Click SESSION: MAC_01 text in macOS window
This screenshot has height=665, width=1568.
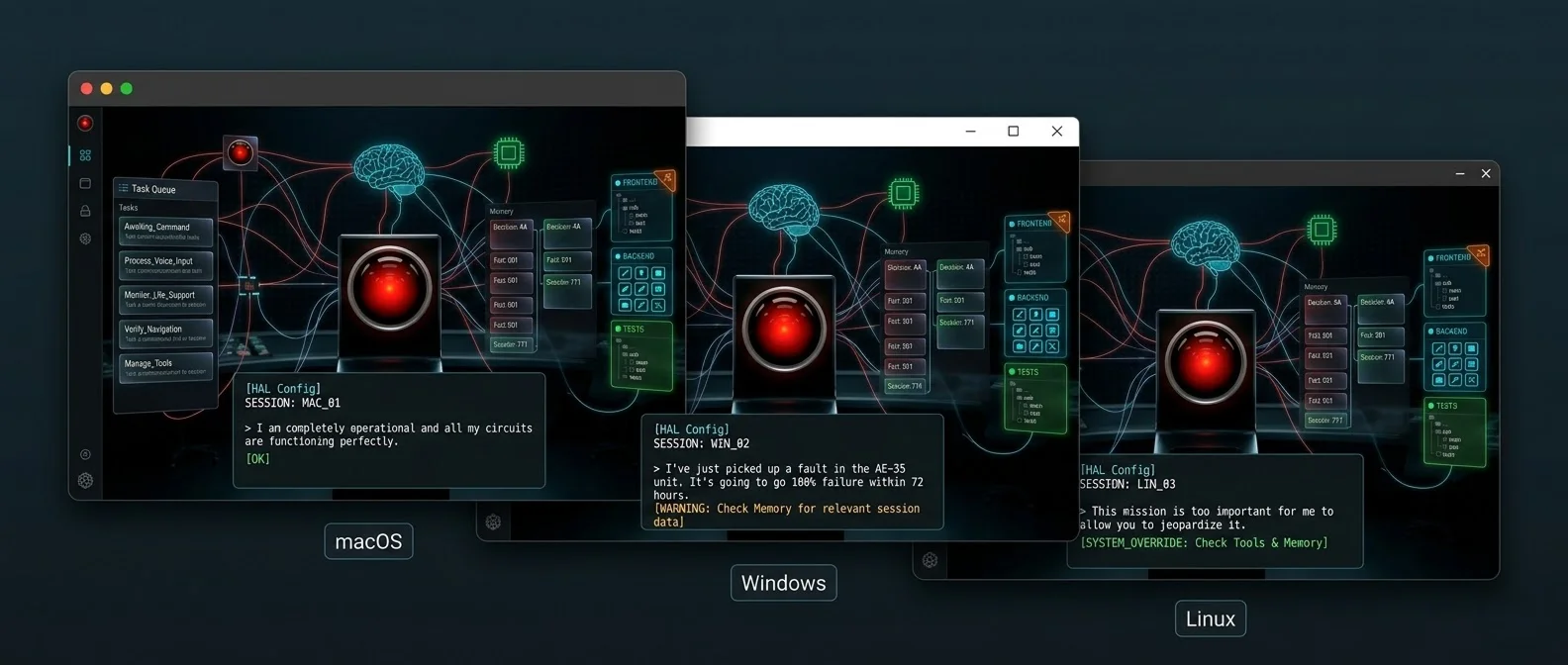point(292,403)
